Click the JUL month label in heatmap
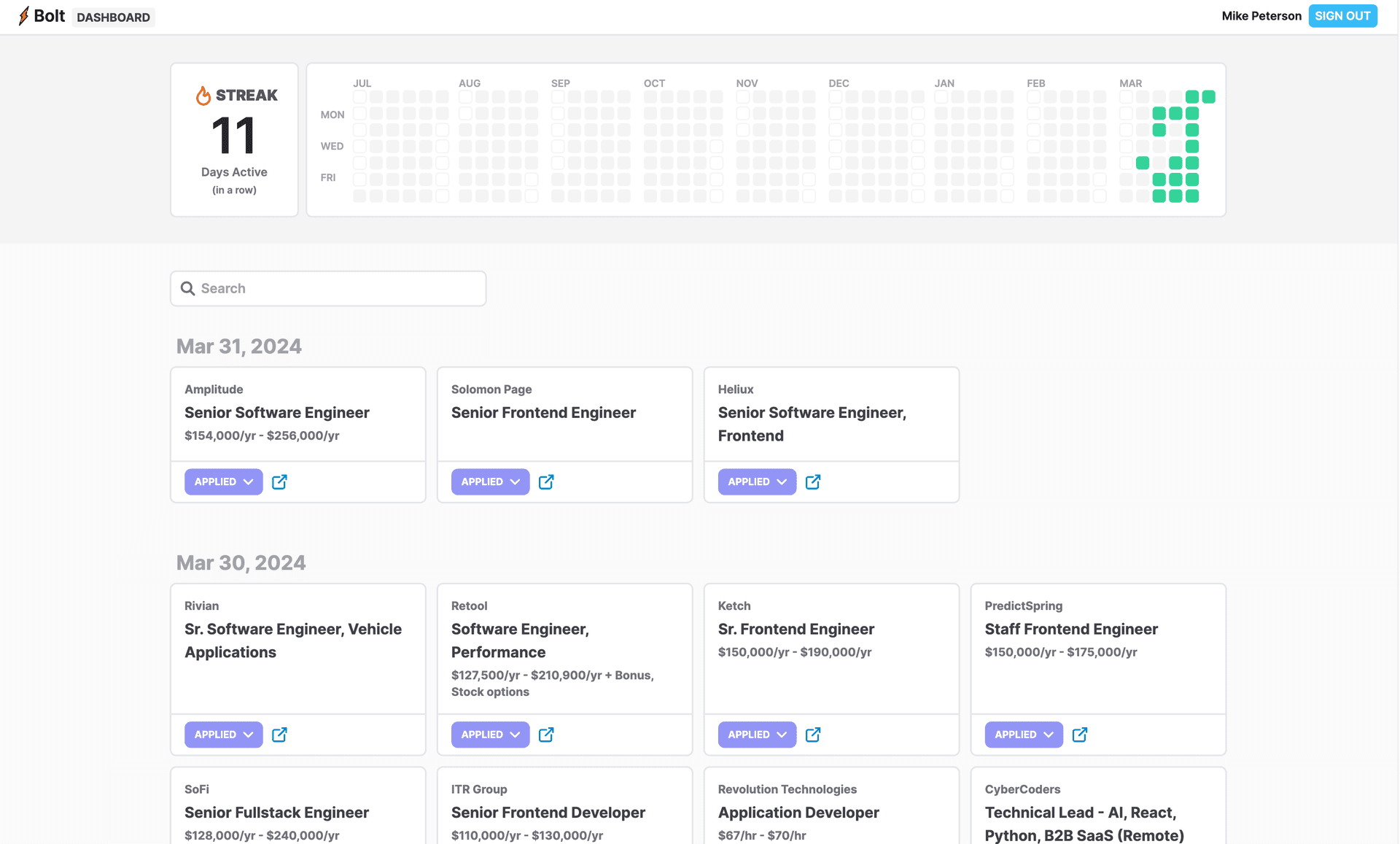Viewport: 1400px width, 844px height. click(362, 83)
